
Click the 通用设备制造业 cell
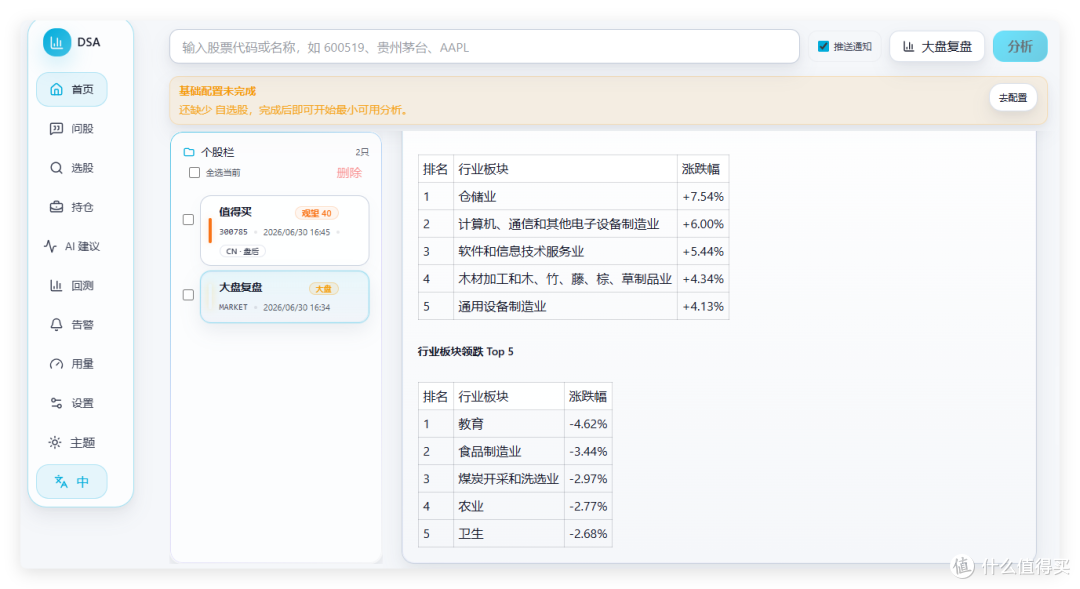click(x=565, y=307)
